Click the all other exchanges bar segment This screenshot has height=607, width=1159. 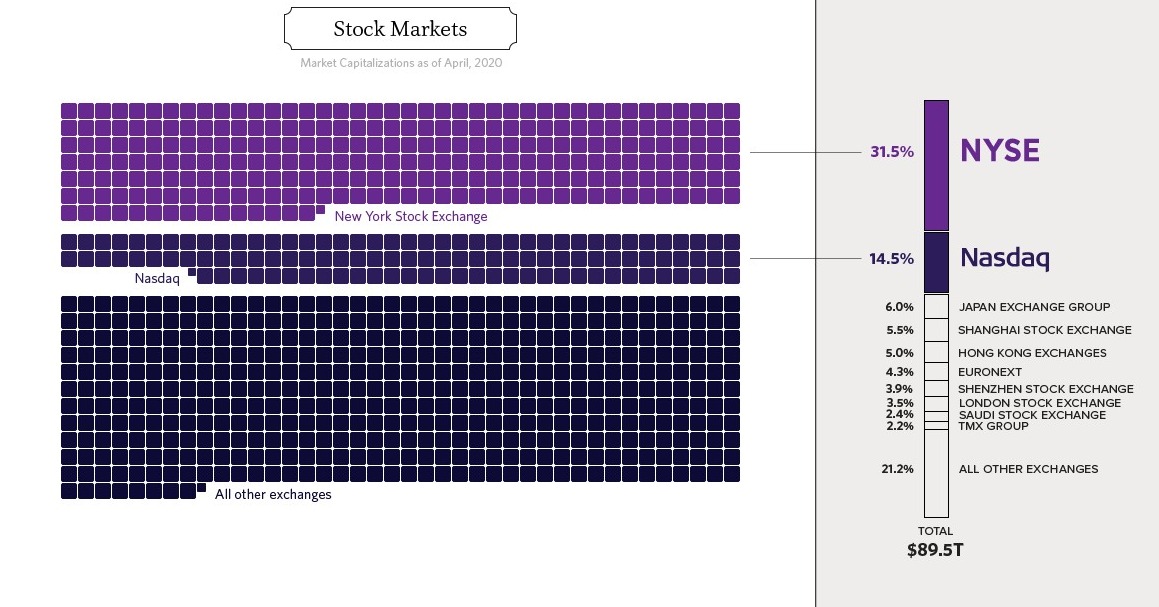936,473
